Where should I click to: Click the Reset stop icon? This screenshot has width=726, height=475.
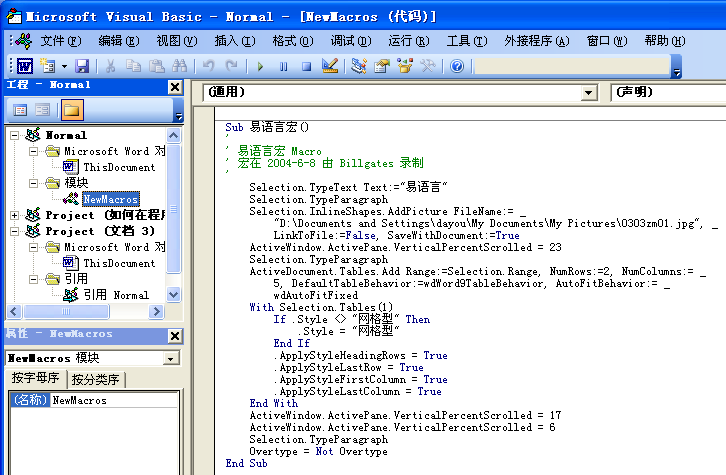[x=307, y=67]
